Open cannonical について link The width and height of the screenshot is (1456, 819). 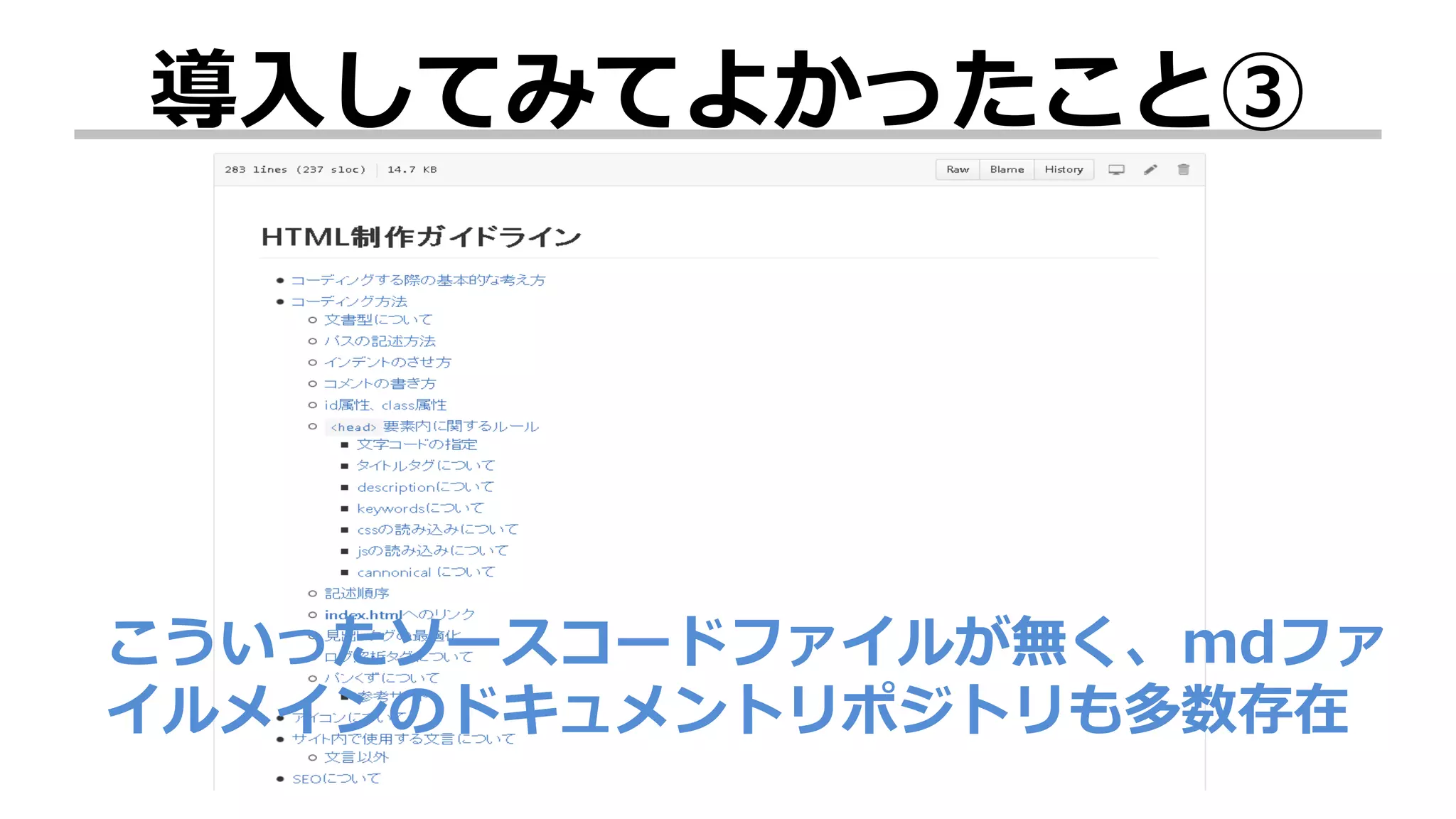(x=425, y=572)
